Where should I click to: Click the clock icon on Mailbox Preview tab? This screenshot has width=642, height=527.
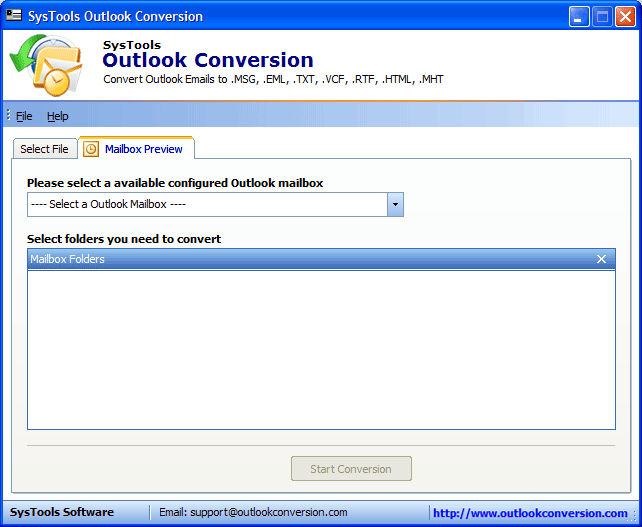tap(91, 149)
